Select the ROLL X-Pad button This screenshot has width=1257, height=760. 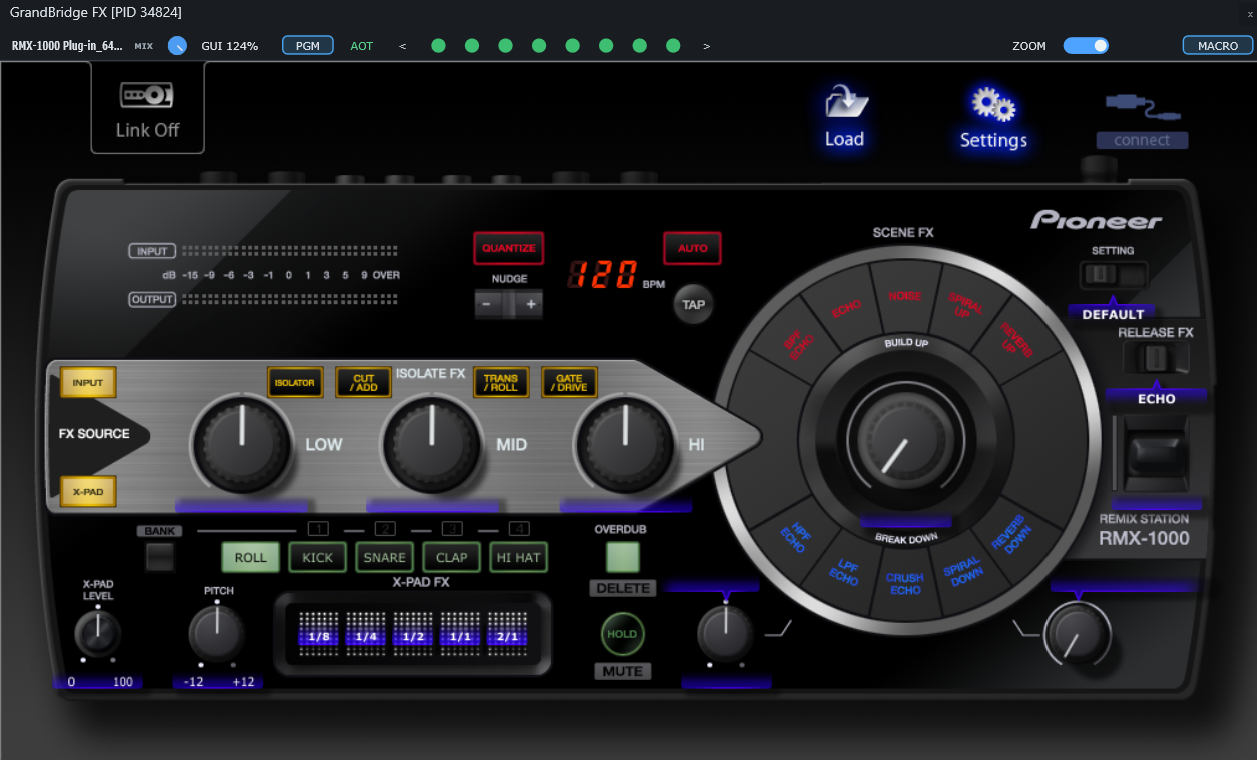(x=250, y=557)
